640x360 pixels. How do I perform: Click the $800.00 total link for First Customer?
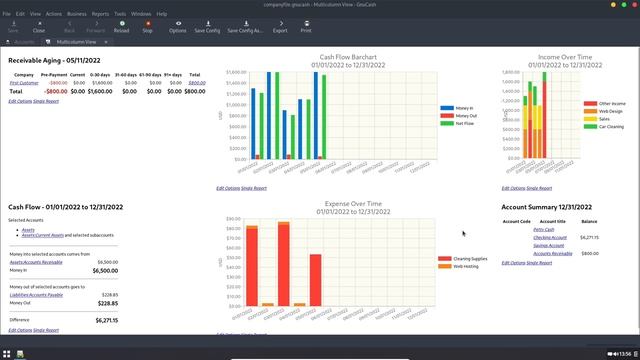(197, 83)
